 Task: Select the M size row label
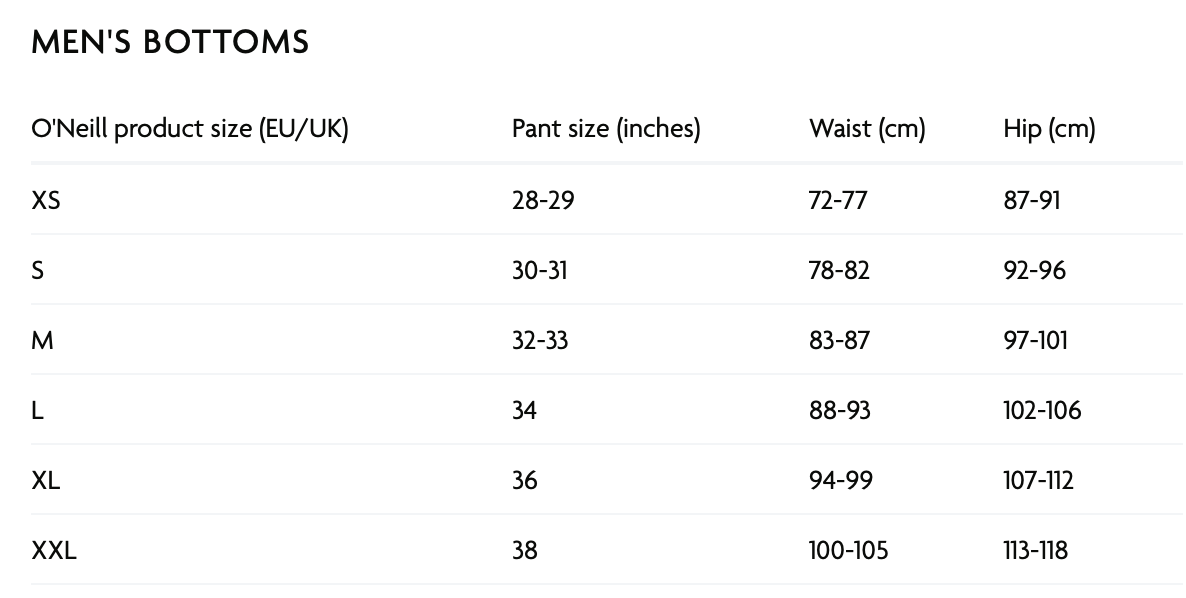tap(42, 340)
